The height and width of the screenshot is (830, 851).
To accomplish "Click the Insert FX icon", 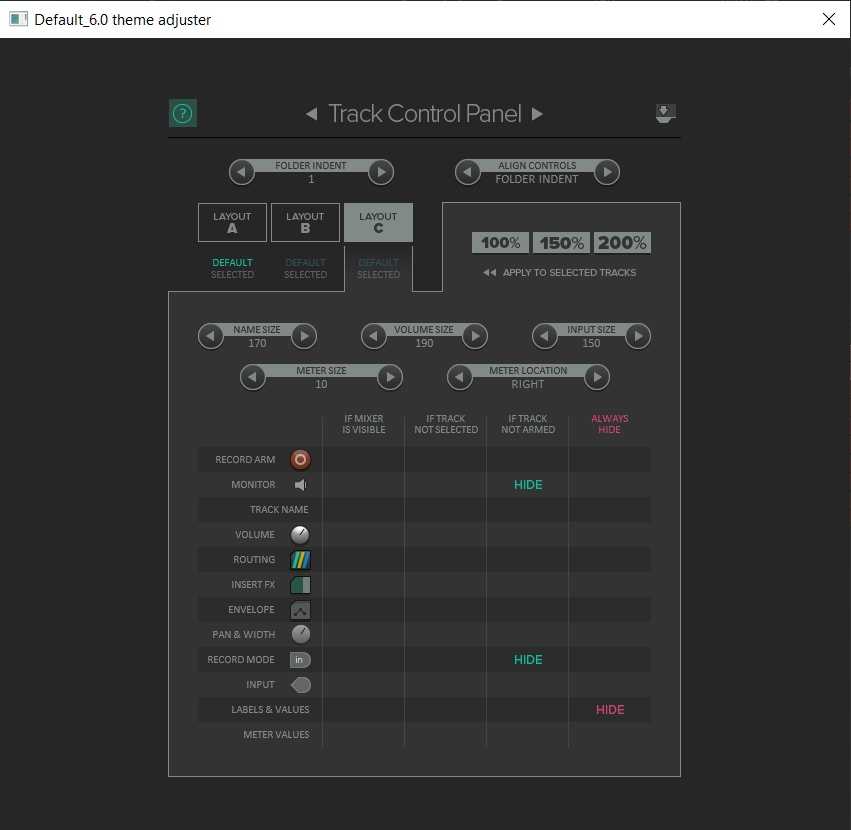I will pos(300,585).
